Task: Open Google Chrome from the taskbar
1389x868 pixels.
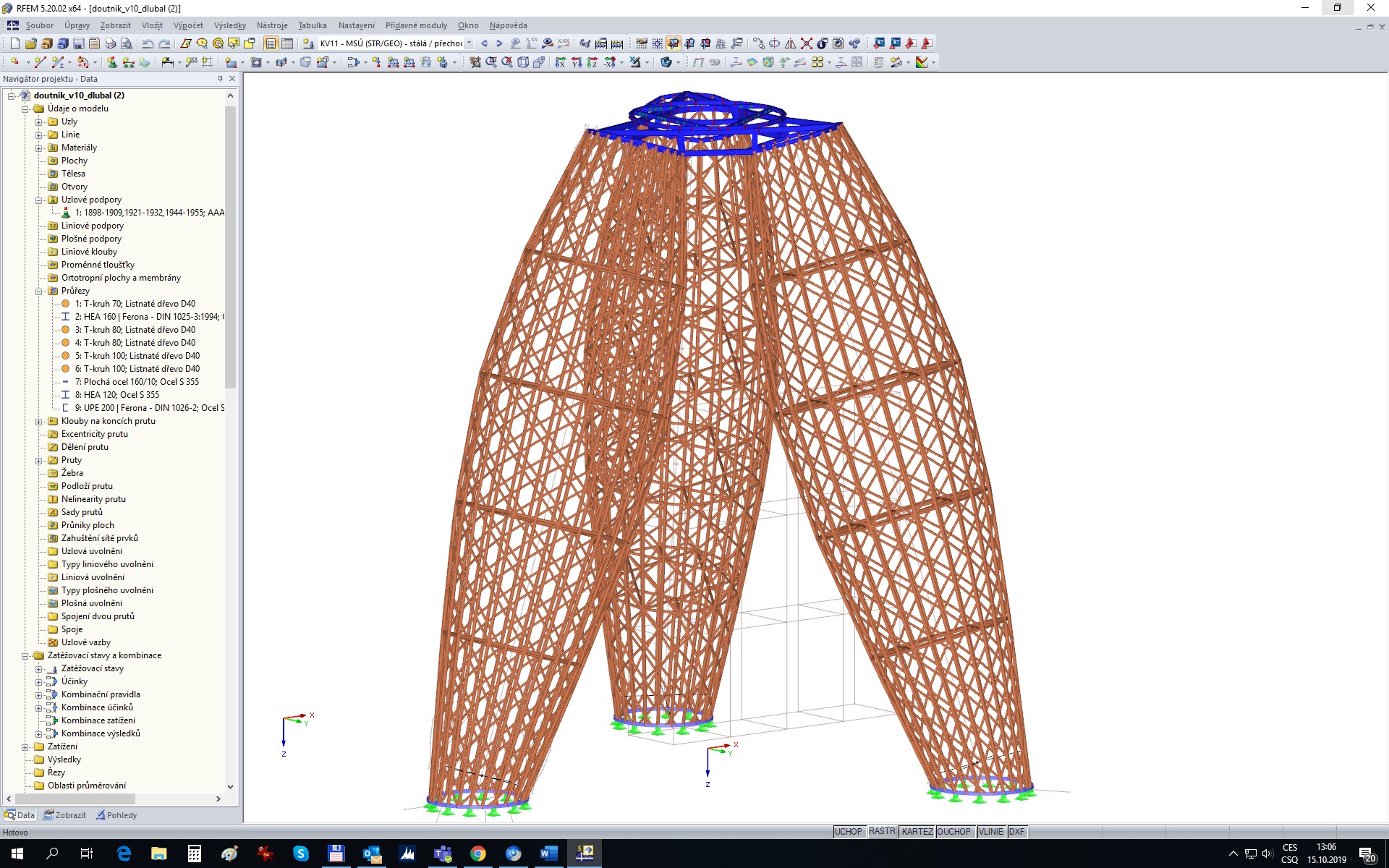Action: [478, 854]
